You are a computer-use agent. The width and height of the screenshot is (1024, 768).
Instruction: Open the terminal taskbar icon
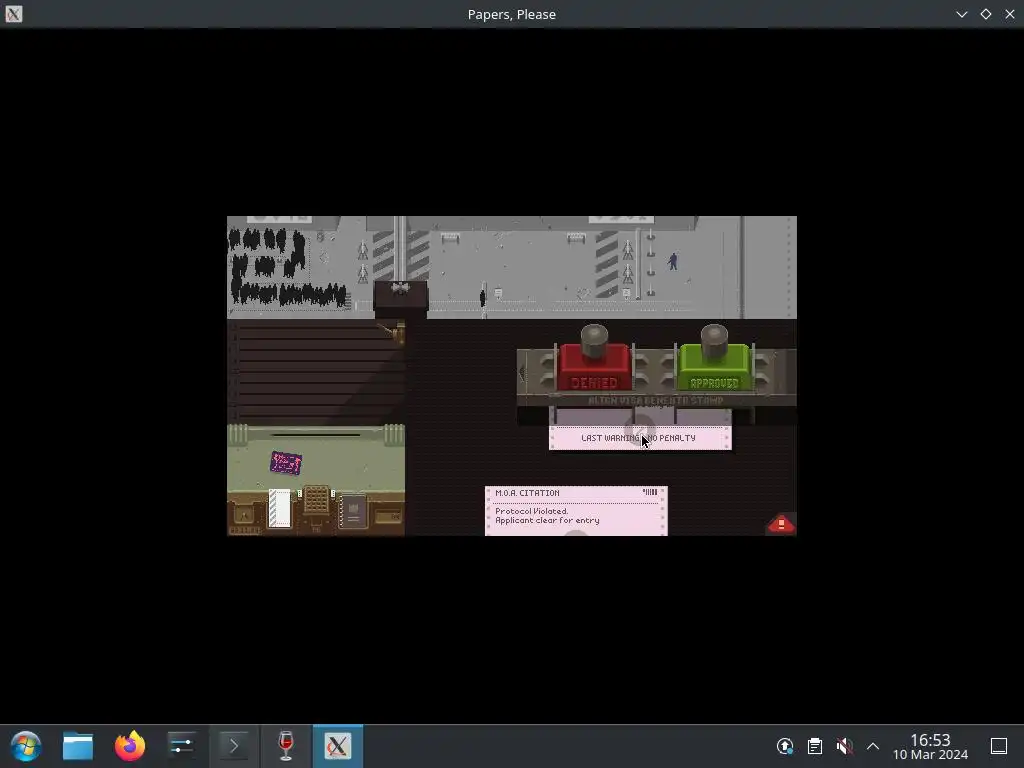[234, 746]
